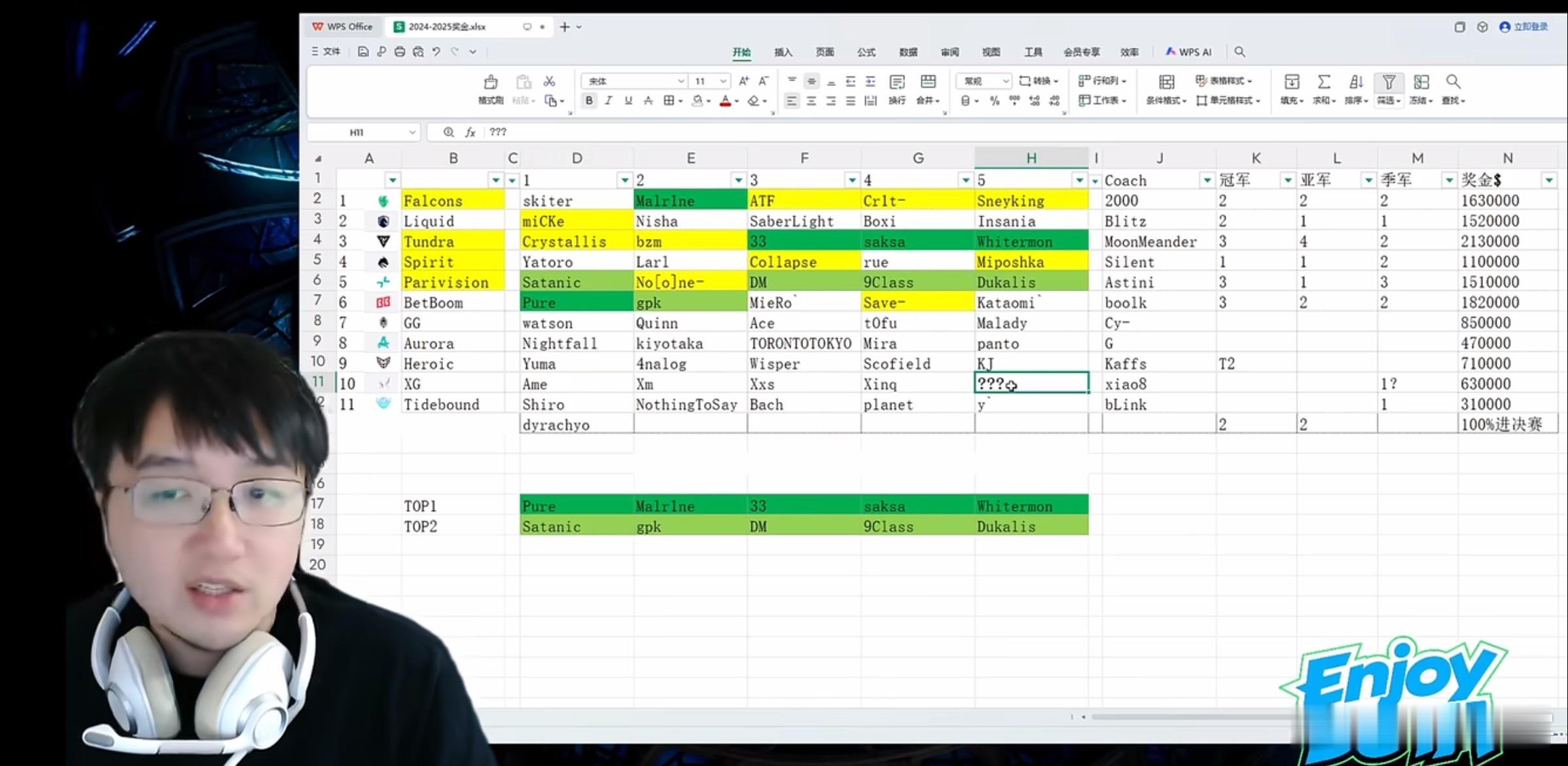Click the 立即登录 login button

point(1524,27)
